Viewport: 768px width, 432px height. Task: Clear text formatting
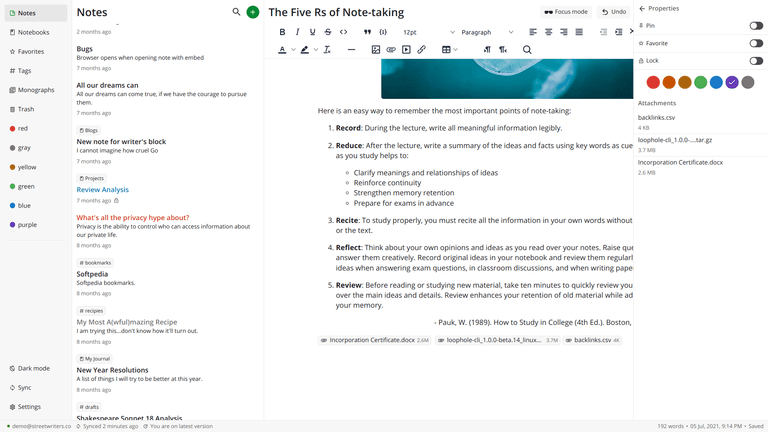(327, 49)
